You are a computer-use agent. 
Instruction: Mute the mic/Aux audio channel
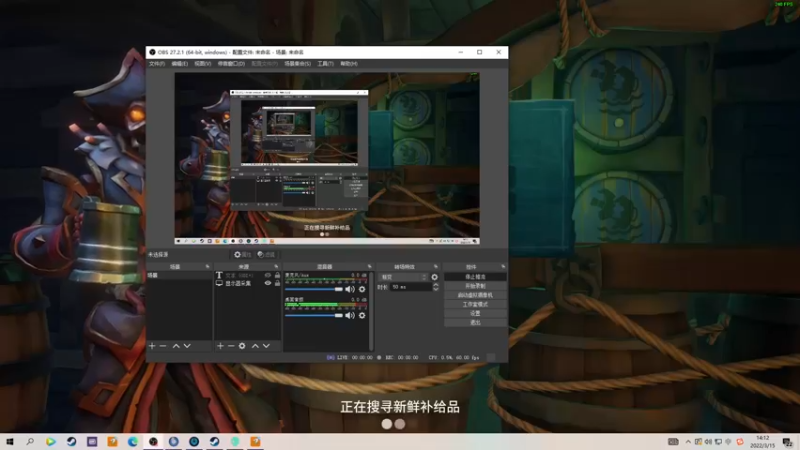[x=349, y=289]
